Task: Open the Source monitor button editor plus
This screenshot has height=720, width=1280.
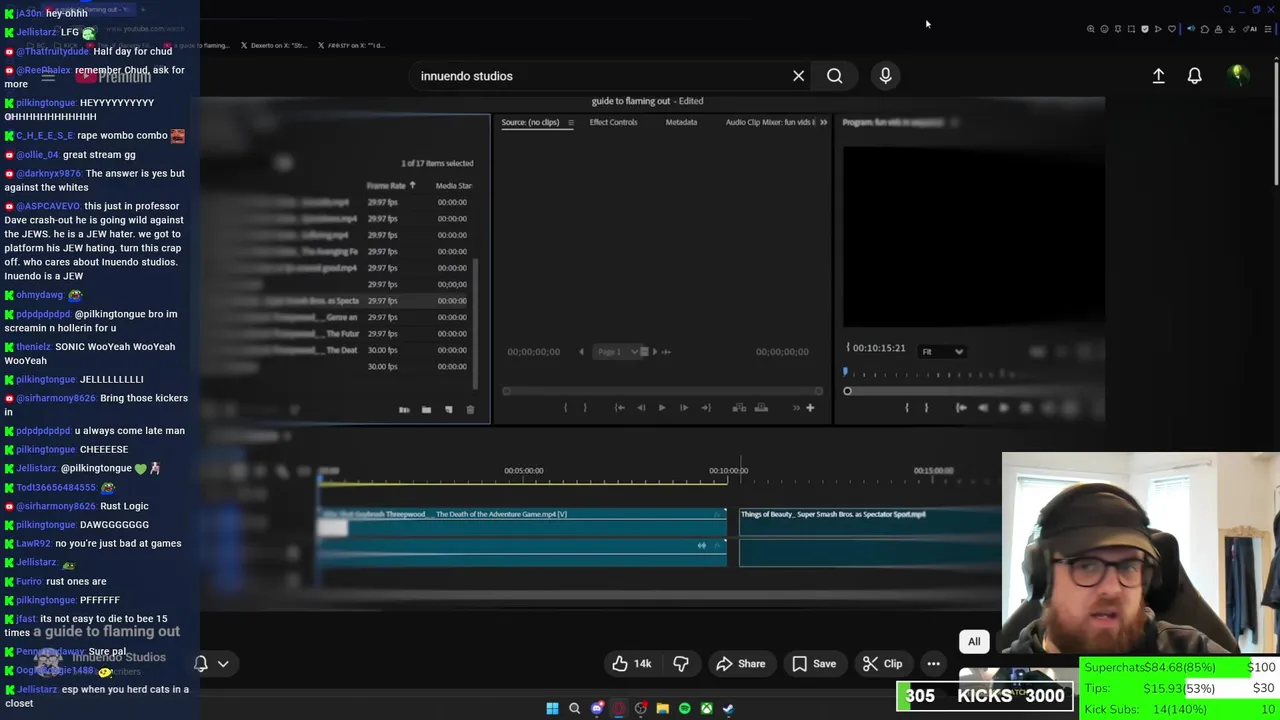Action: pyautogui.click(x=810, y=407)
